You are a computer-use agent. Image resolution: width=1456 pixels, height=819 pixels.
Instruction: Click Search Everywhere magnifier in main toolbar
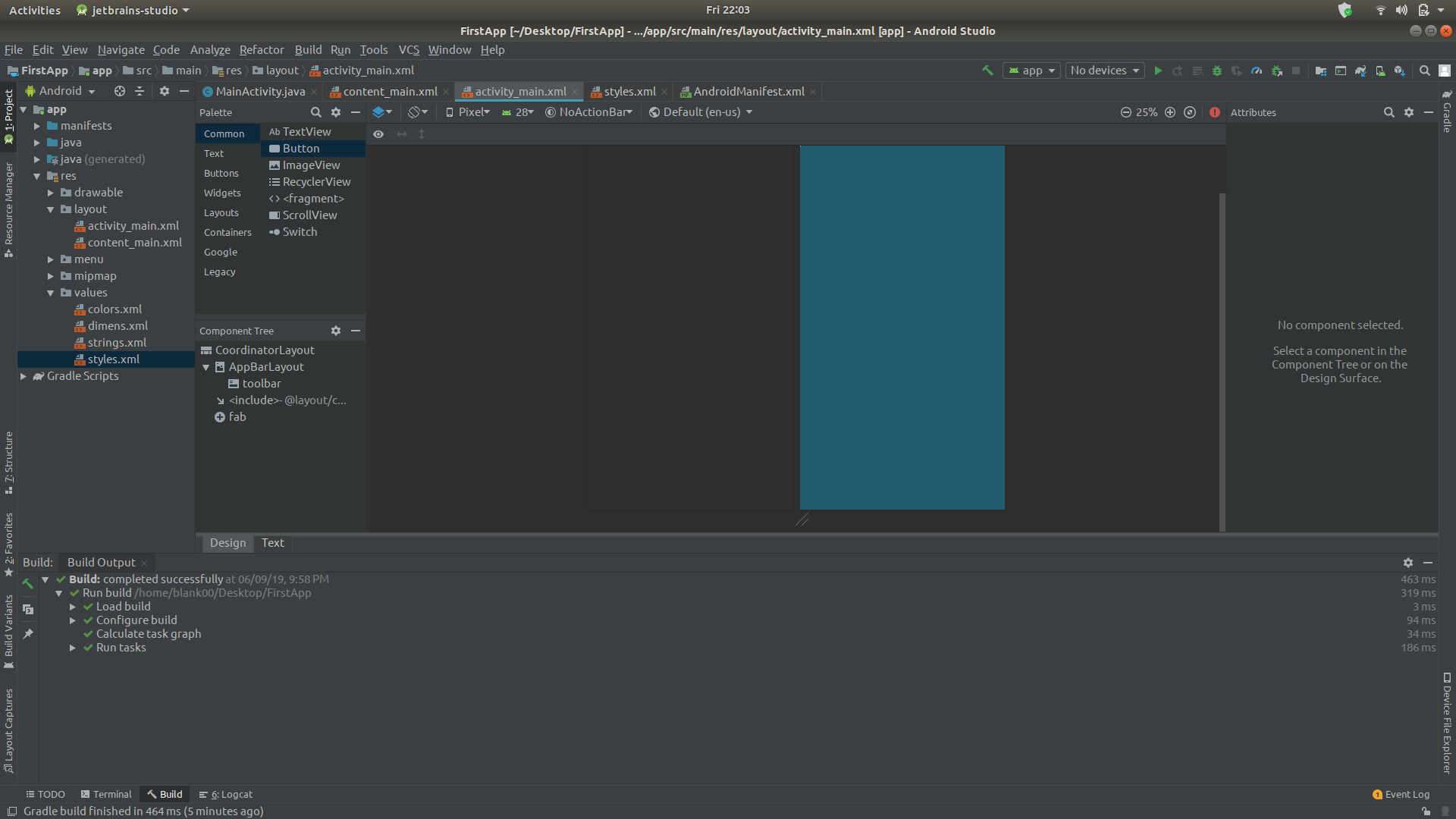[x=1425, y=71]
